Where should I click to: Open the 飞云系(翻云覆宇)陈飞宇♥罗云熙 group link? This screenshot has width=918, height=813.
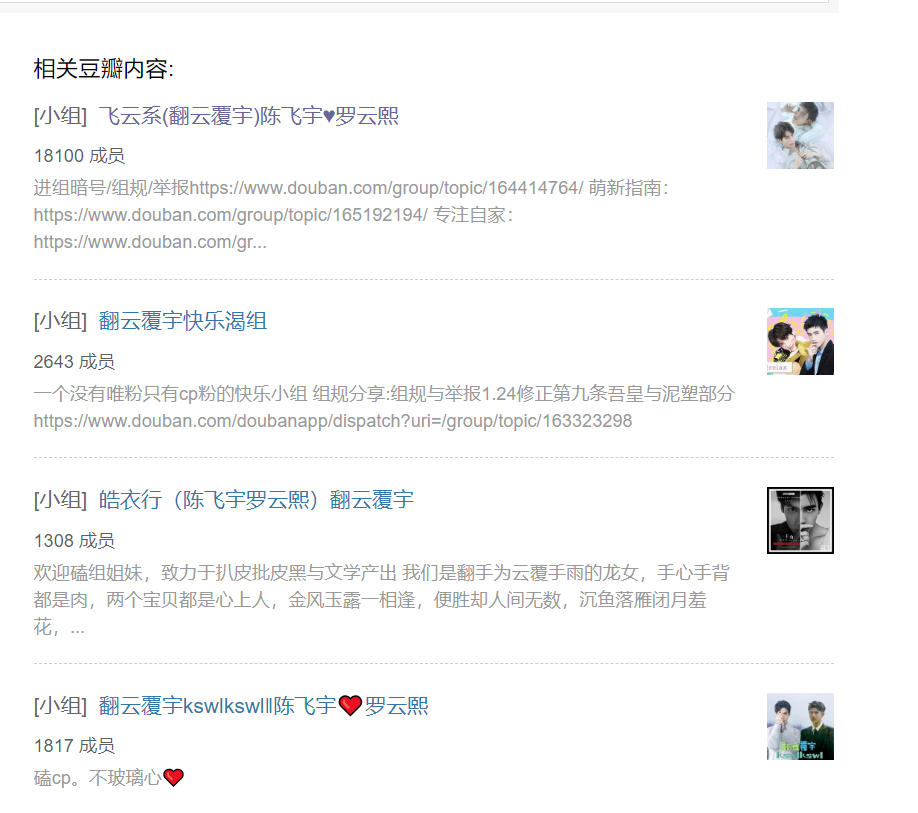(x=248, y=116)
